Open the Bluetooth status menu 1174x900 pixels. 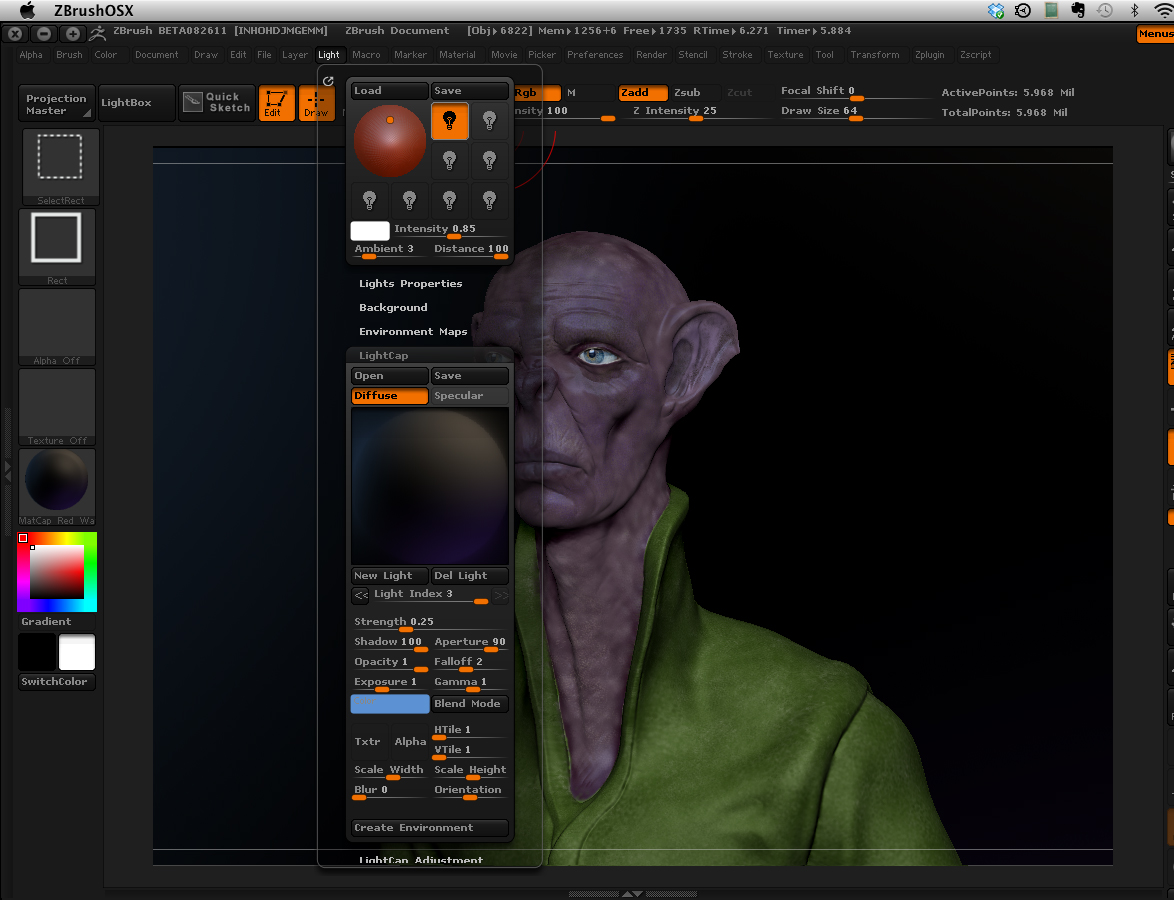click(x=1134, y=10)
